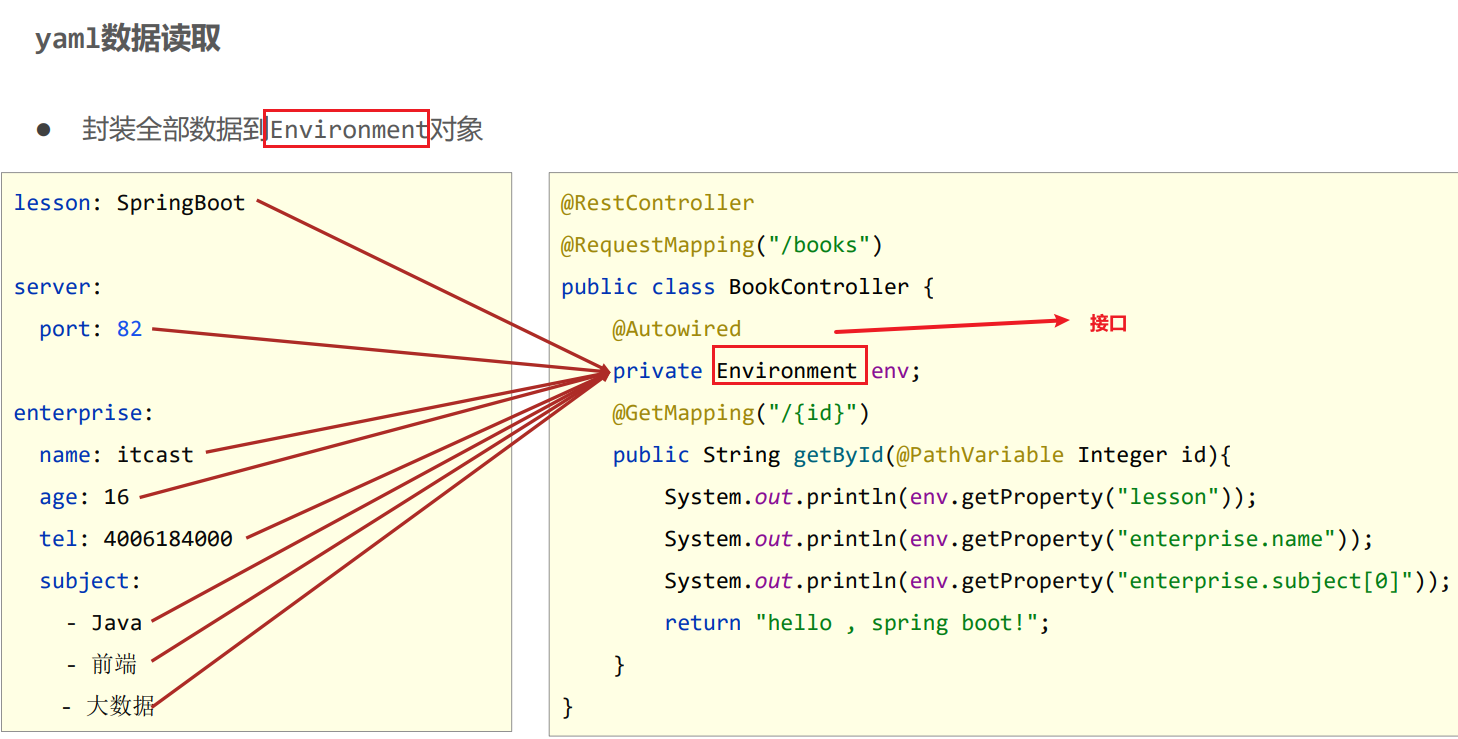The image size is (1458, 739).
Task: Click the "tel" key in the yaml
Action: [x=58, y=539]
